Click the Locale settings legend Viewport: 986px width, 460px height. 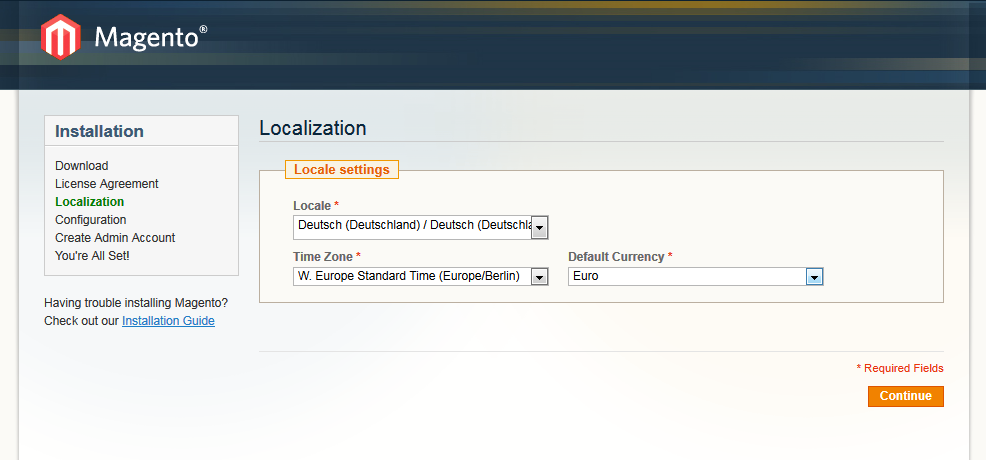click(341, 170)
